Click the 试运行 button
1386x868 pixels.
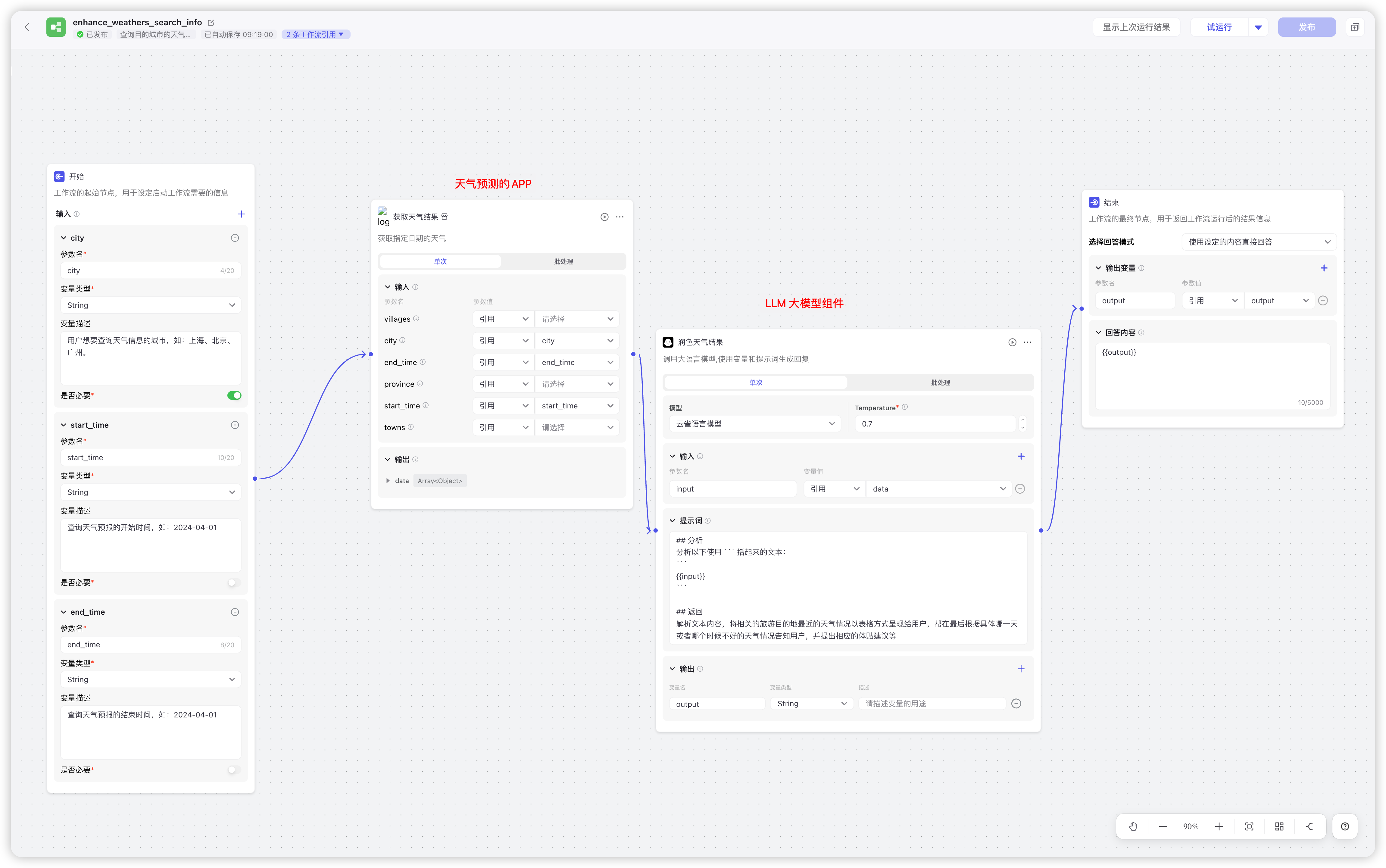point(1219,27)
